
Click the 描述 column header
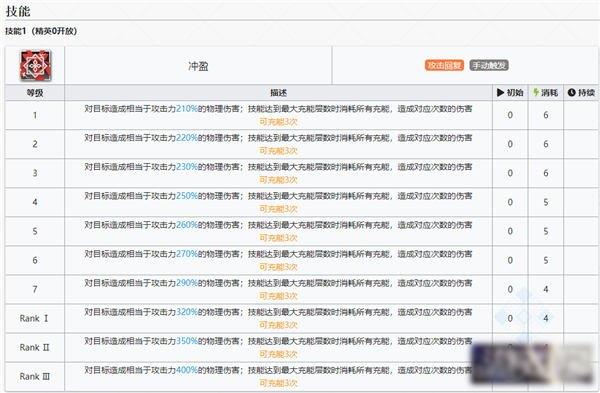(278, 93)
